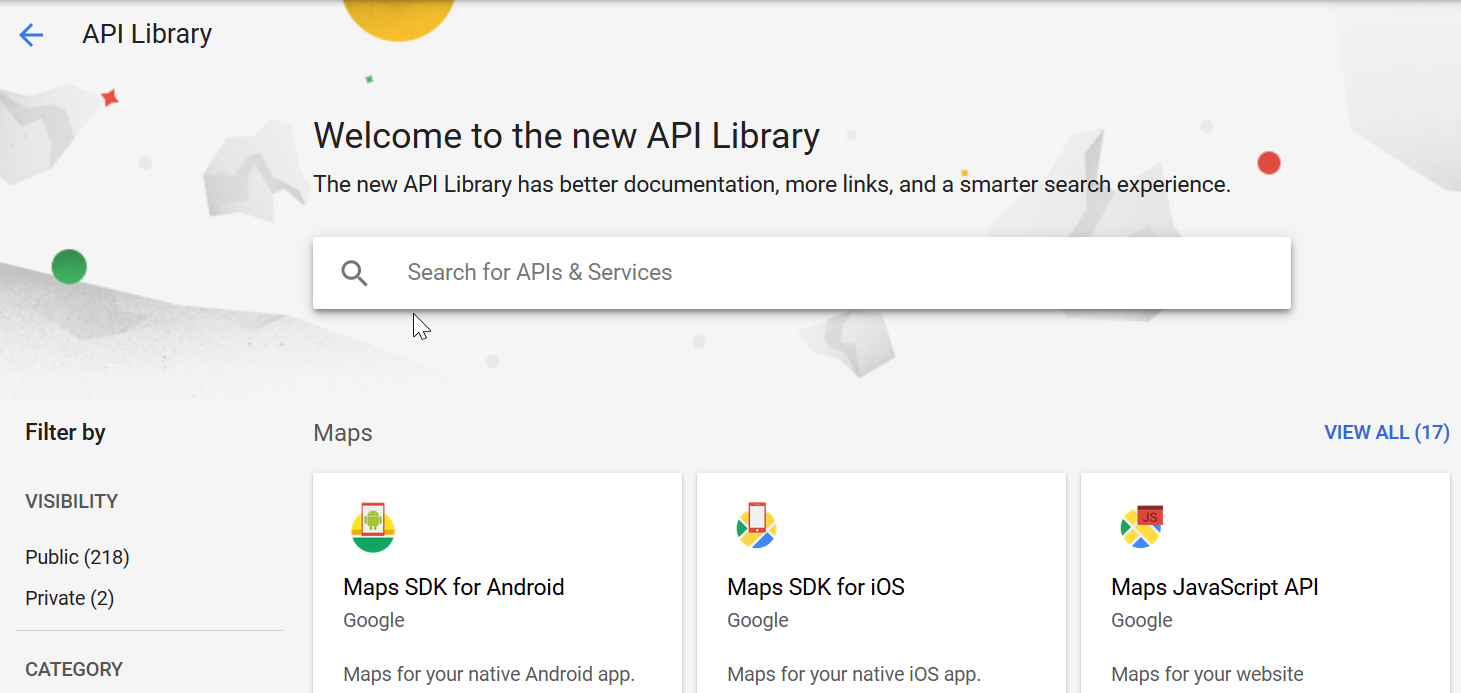Click 'Maps for your native iOS app.' description

[854, 674]
